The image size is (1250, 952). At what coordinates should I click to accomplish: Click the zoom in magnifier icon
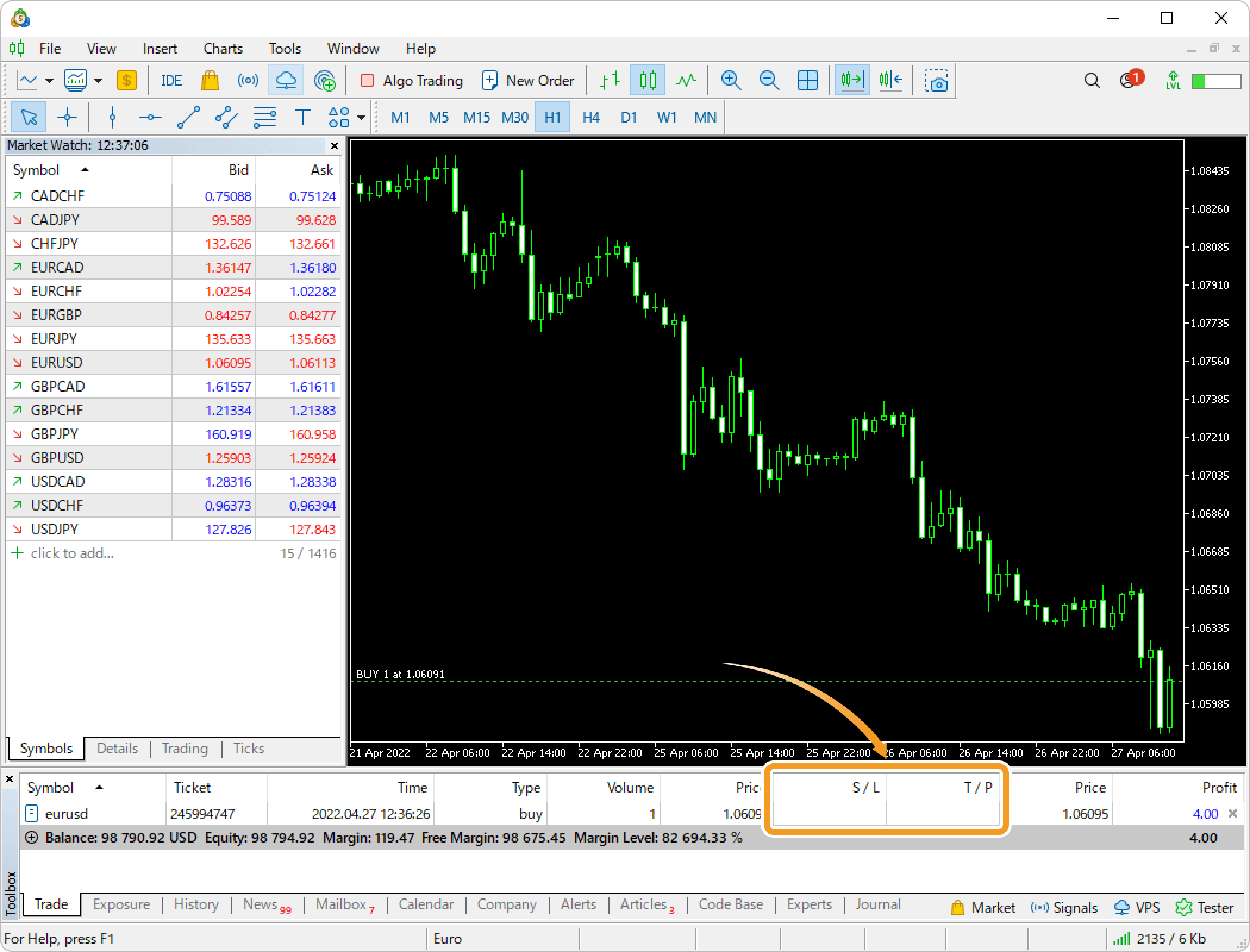[x=731, y=81]
